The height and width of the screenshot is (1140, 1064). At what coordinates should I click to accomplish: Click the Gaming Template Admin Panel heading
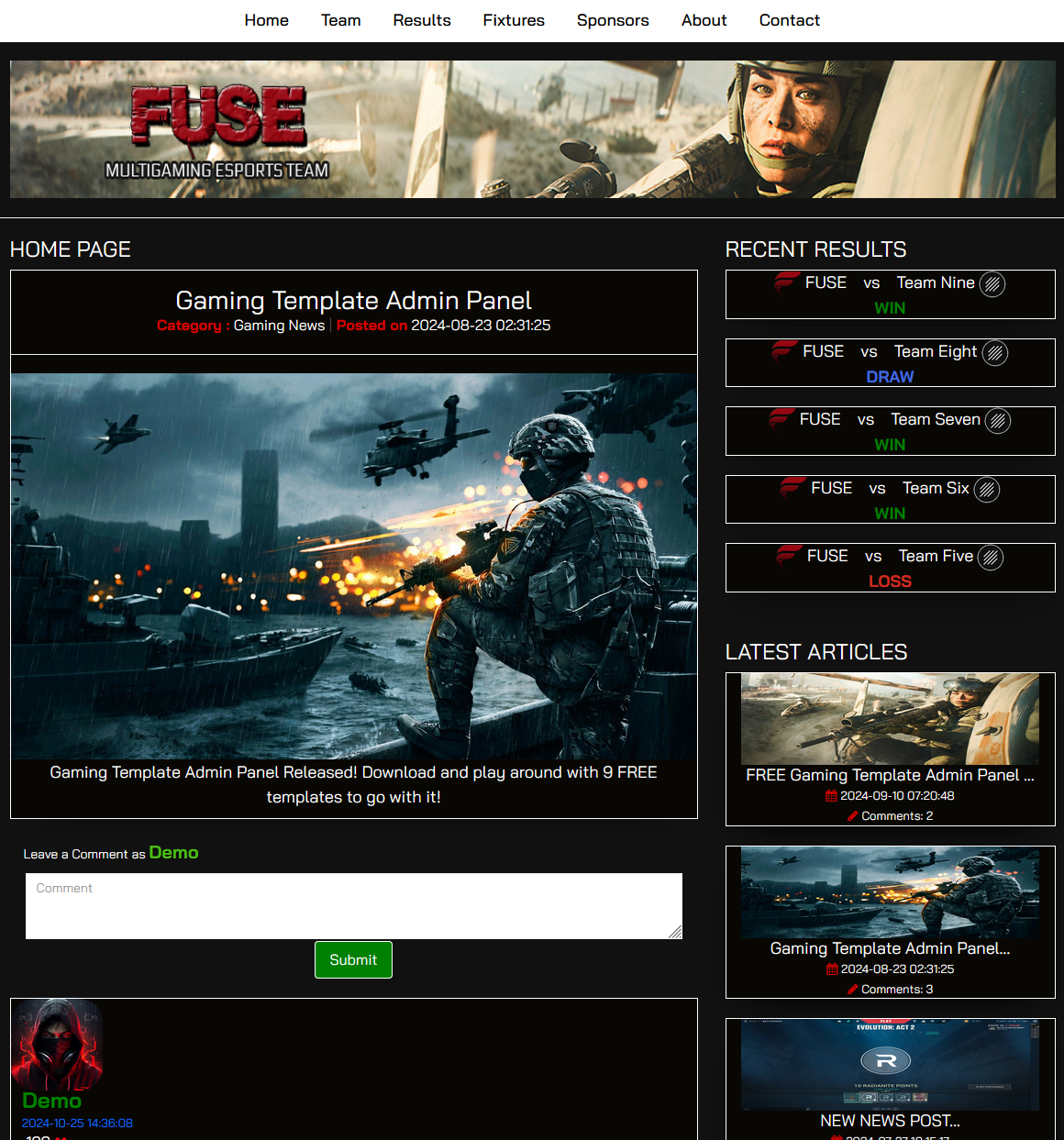coord(353,301)
